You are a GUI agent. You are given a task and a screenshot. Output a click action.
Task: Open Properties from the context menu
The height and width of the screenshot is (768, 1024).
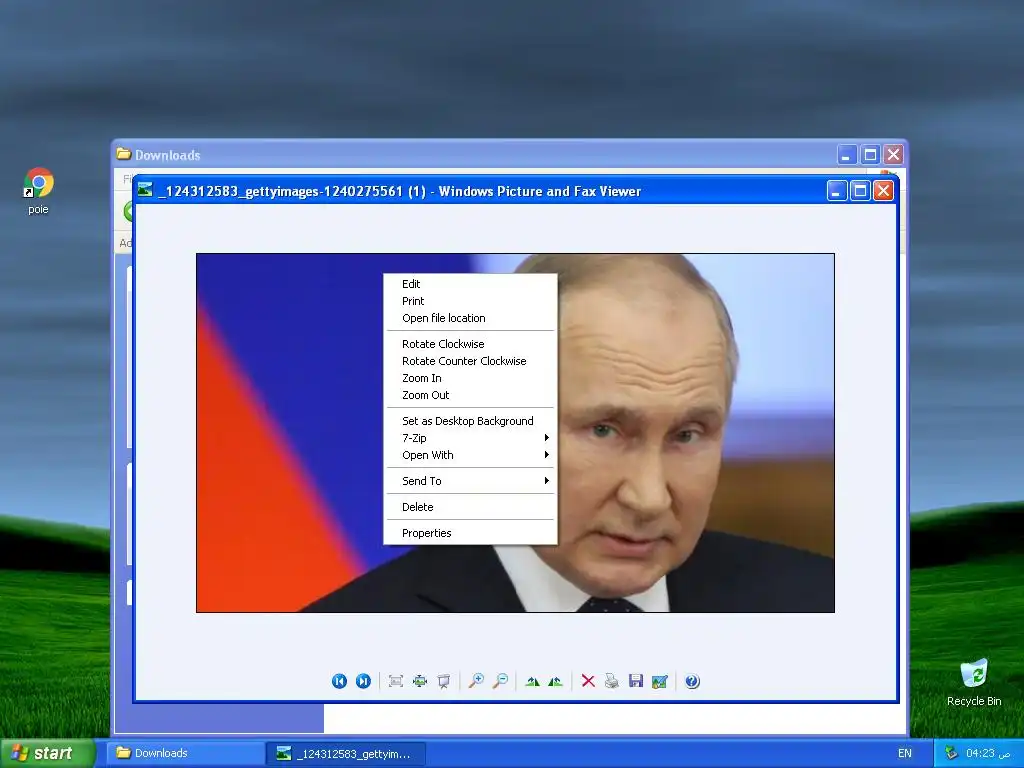click(x=470, y=534)
